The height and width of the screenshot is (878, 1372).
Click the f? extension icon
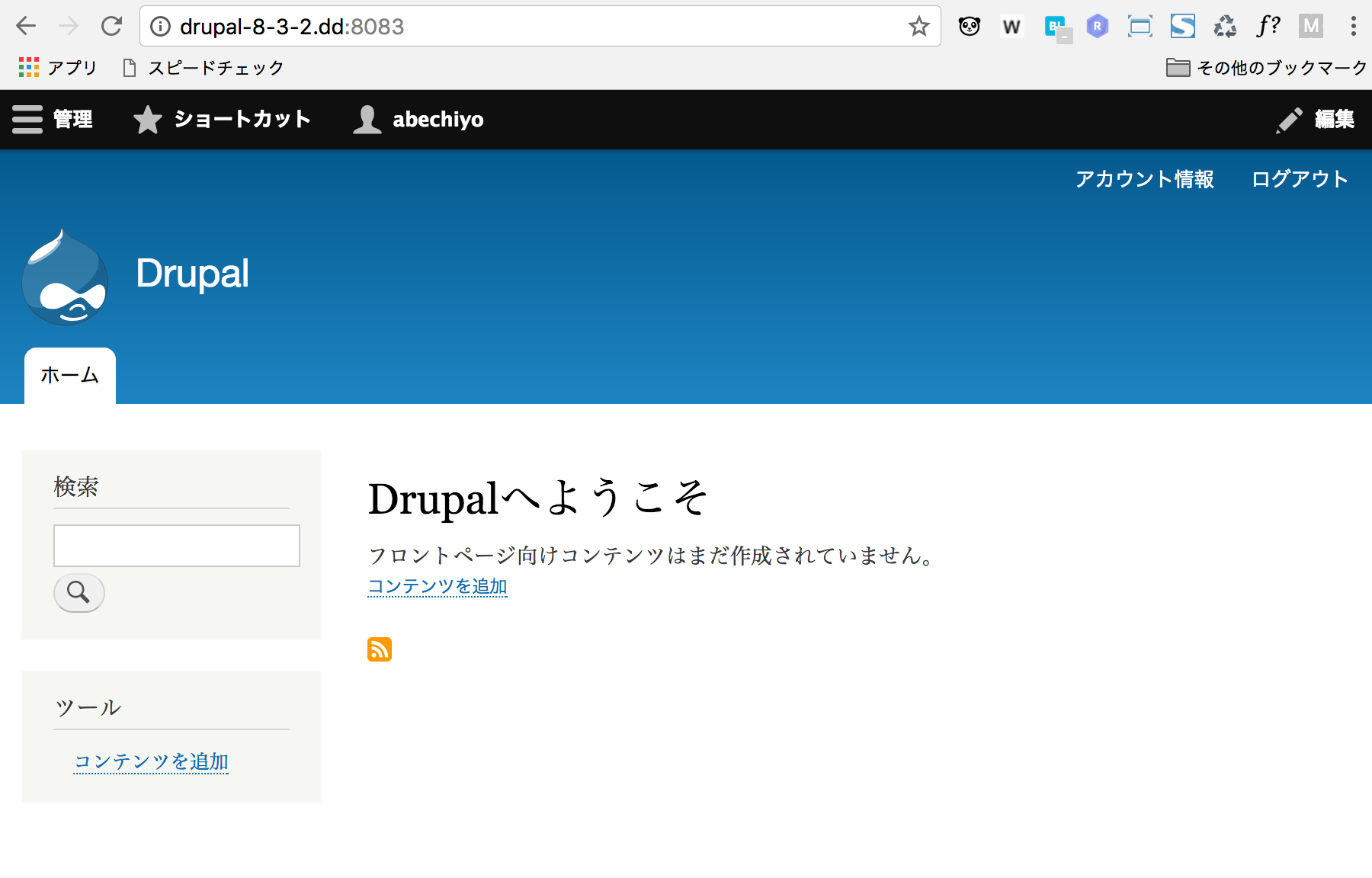coord(1268,27)
